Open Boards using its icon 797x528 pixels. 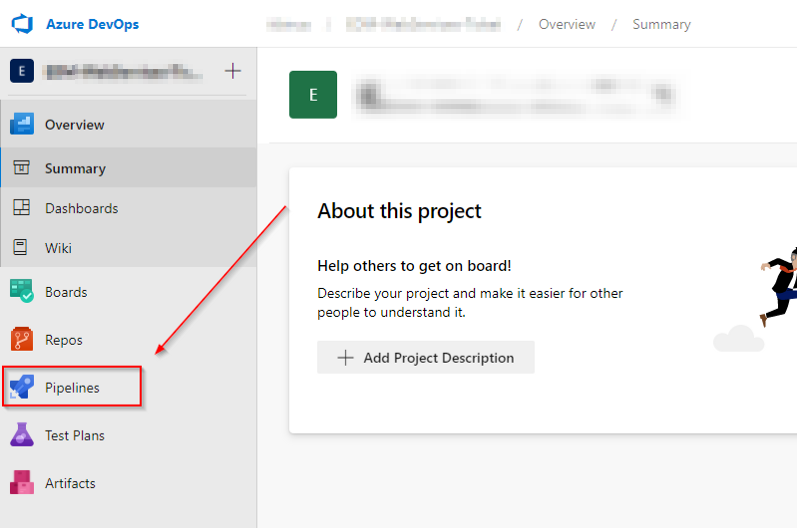[22, 292]
